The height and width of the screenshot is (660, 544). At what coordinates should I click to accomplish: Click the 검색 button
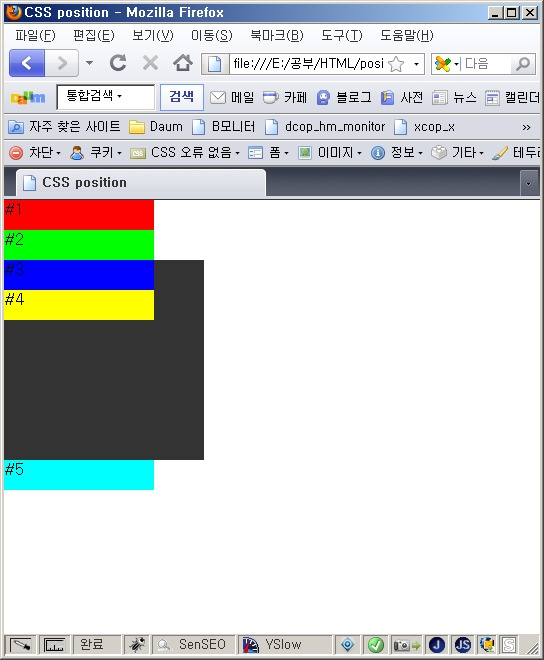[182, 97]
